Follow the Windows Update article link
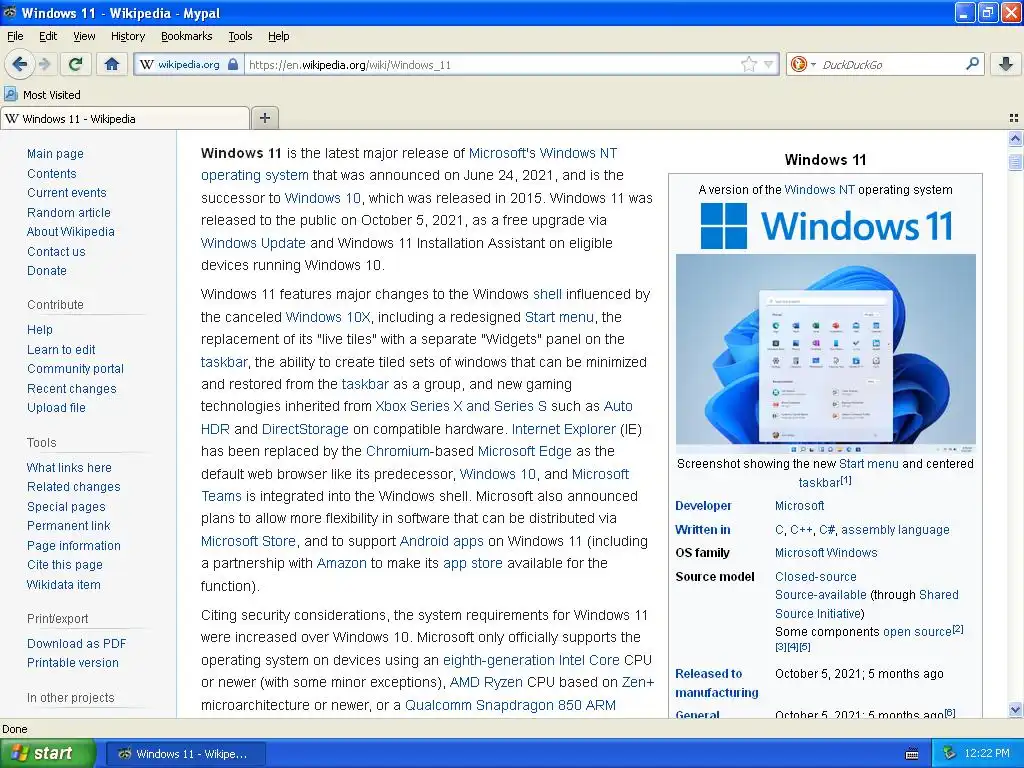The width and height of the screenshot is (1024, 768). 253,243
